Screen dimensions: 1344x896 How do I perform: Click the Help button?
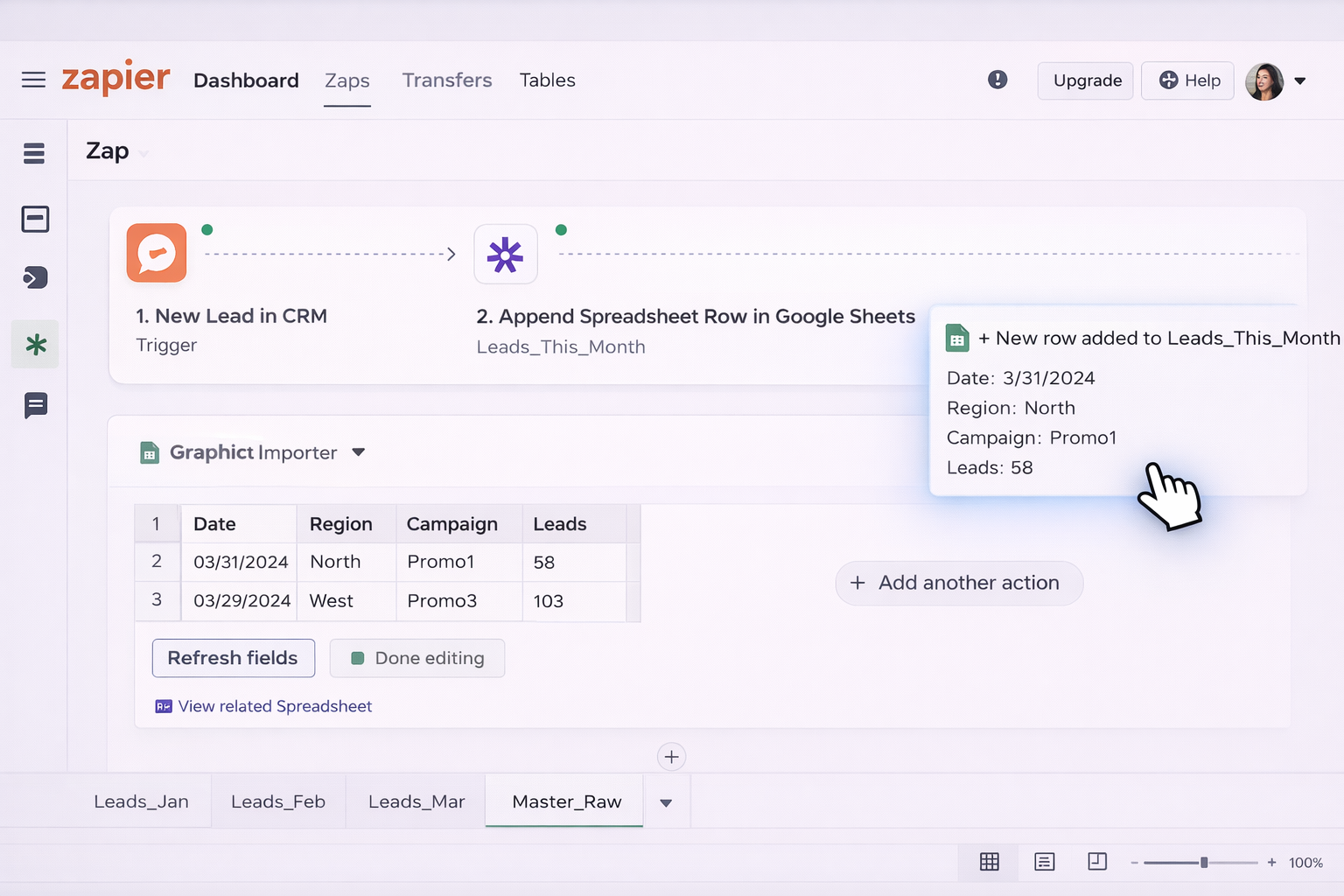1188,80
